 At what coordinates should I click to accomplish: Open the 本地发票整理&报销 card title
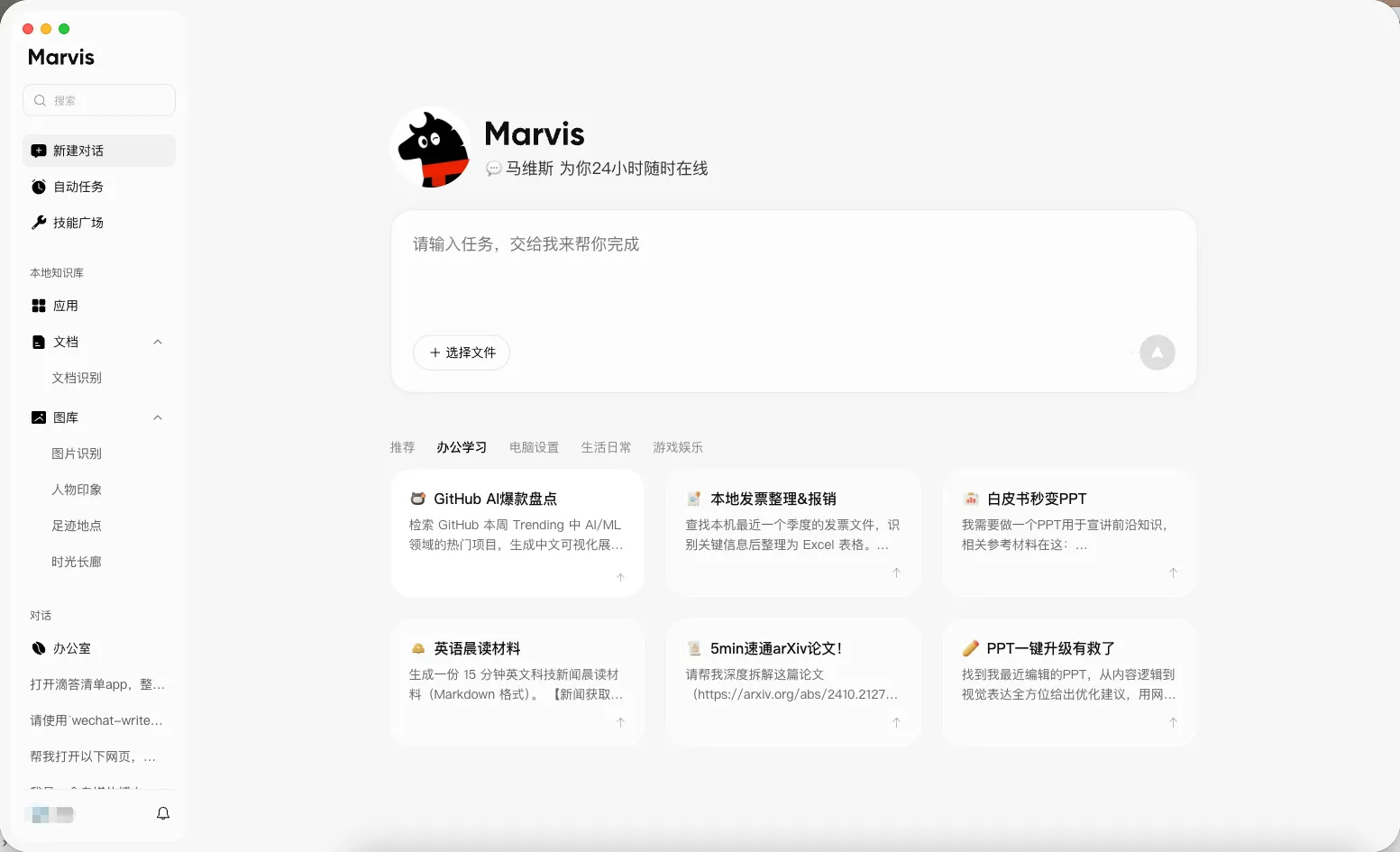click(x=773, y=499)
